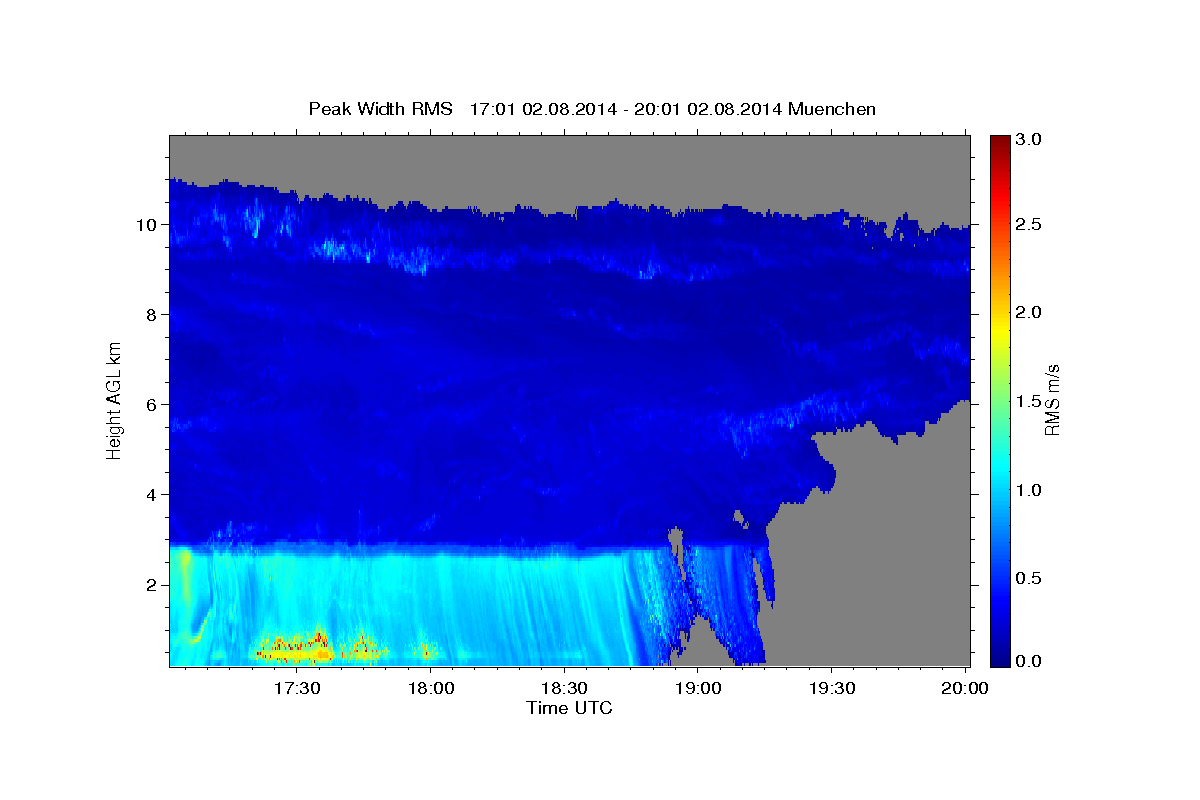Click the colorbar value 1.5
Screen dimensions: 1200x800
click(1029, 401)
